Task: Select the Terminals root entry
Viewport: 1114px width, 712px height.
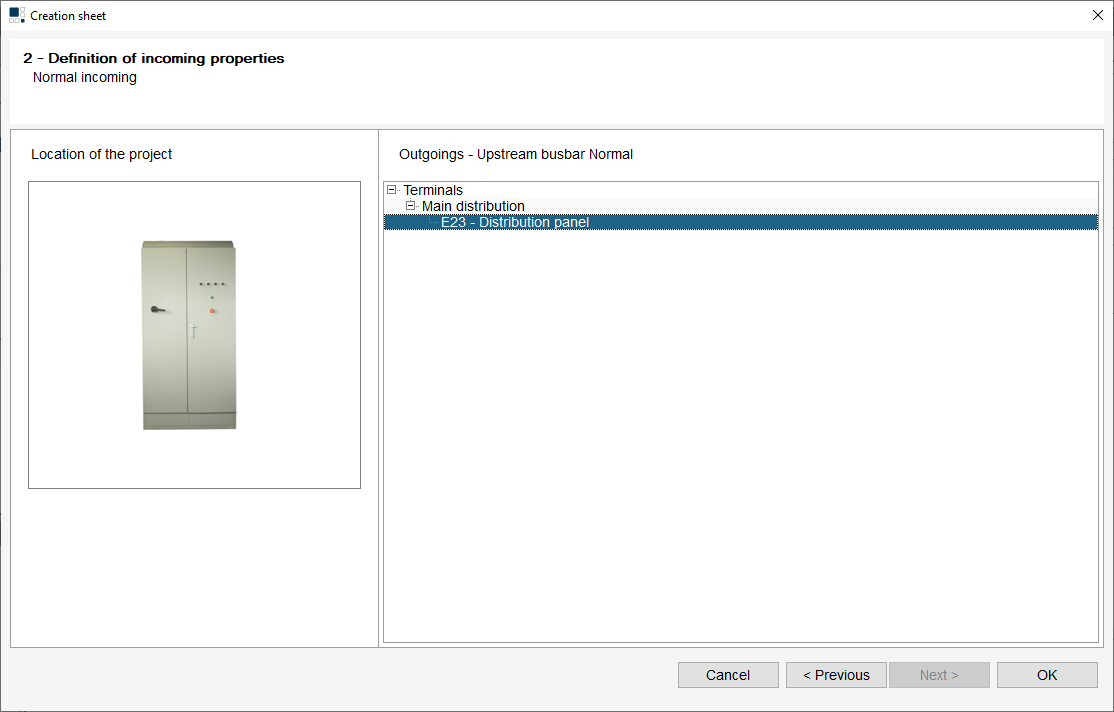Action: coord(432,190)
